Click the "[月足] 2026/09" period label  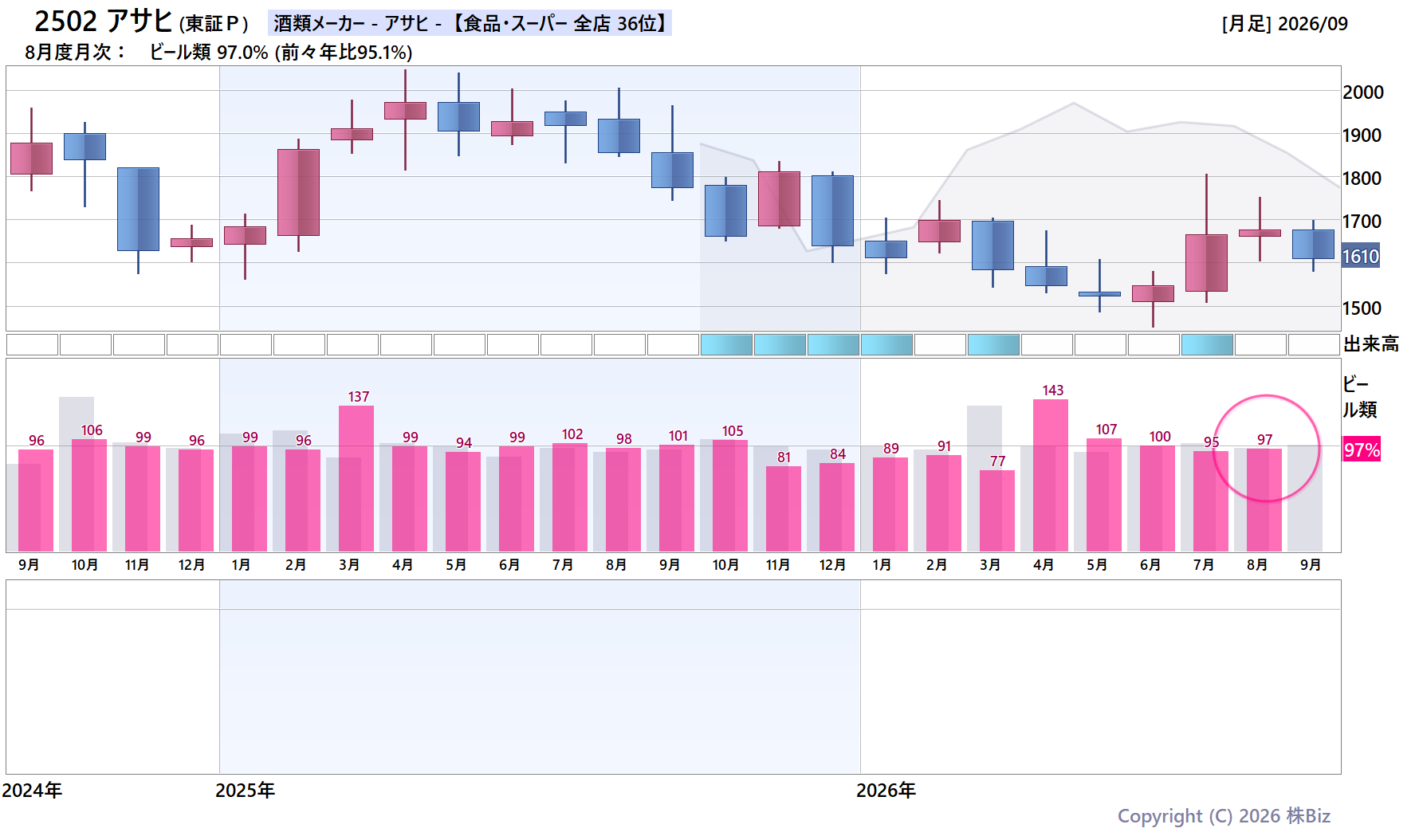(1284, 24)
